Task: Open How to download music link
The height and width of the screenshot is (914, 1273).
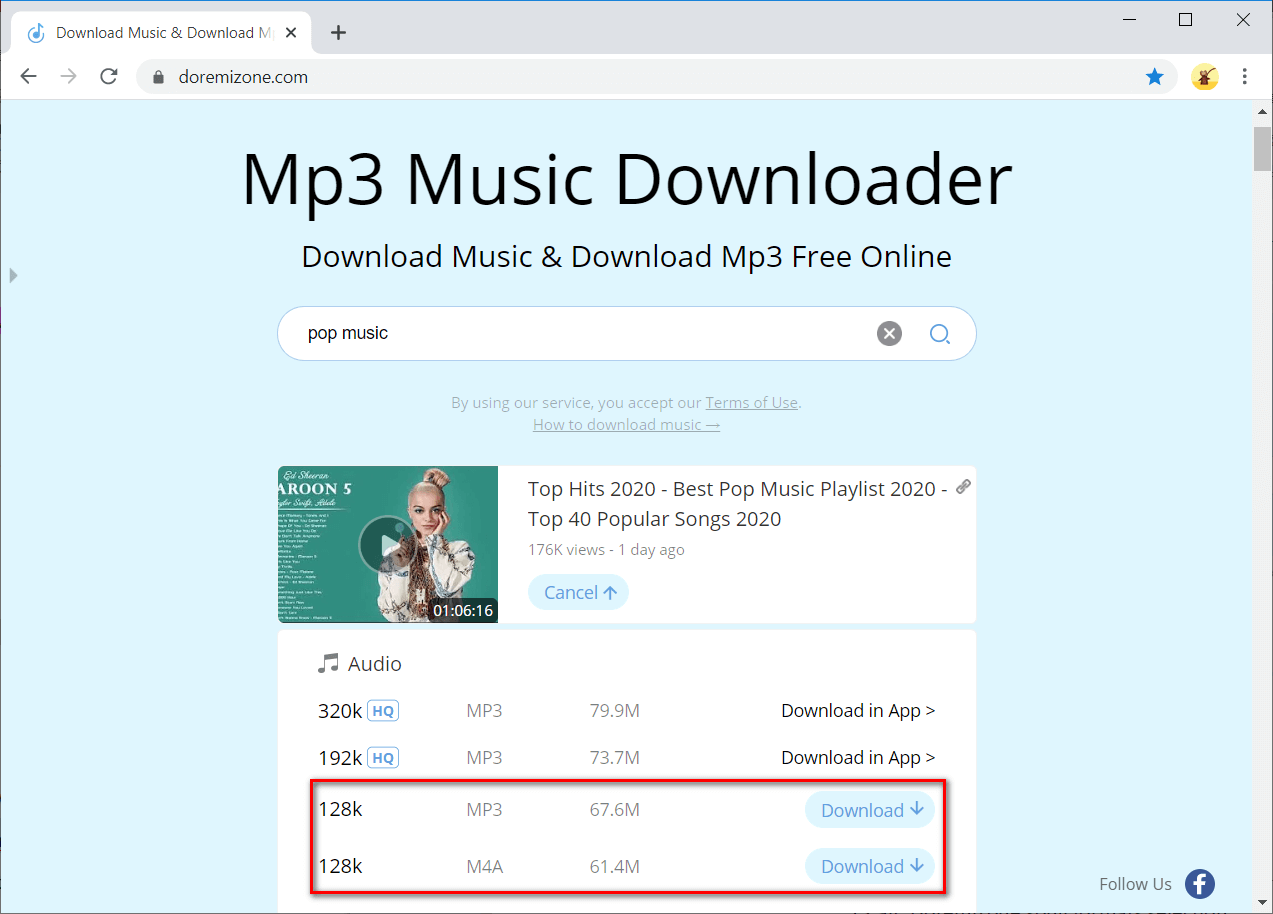Action: tap(626, 425)
